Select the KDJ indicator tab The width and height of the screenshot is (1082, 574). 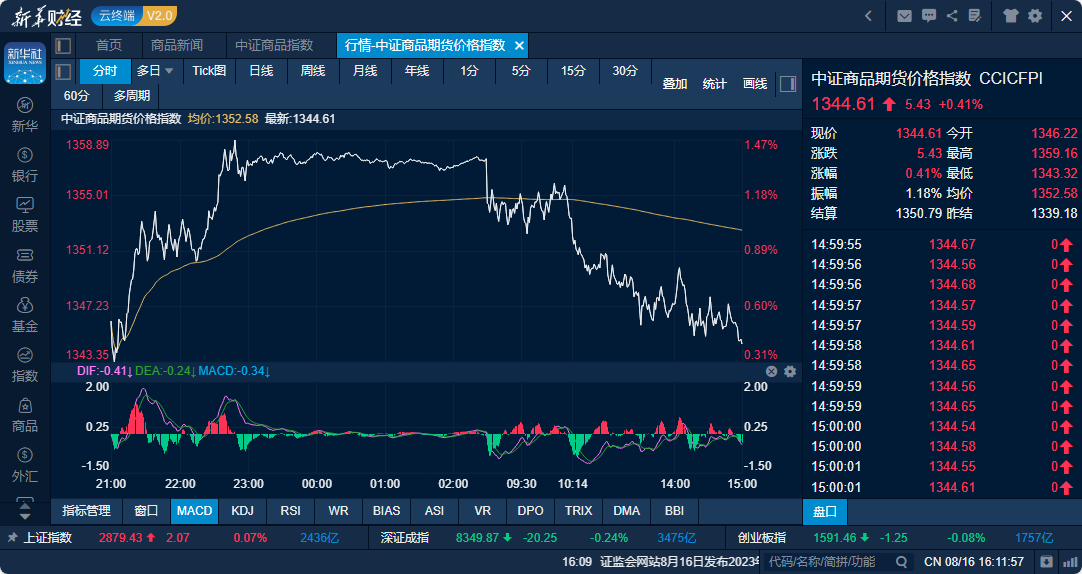pos(242,511)
